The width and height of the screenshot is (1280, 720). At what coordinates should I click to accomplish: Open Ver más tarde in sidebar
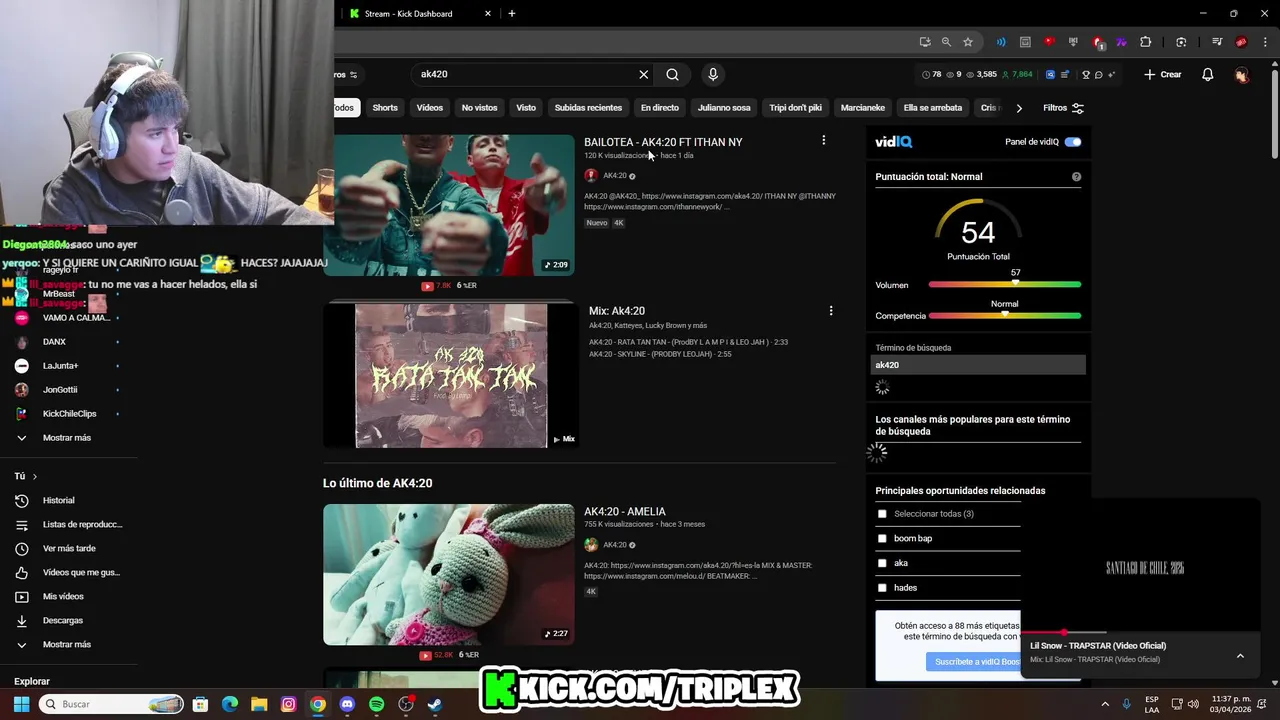click(x=68, y=548)
